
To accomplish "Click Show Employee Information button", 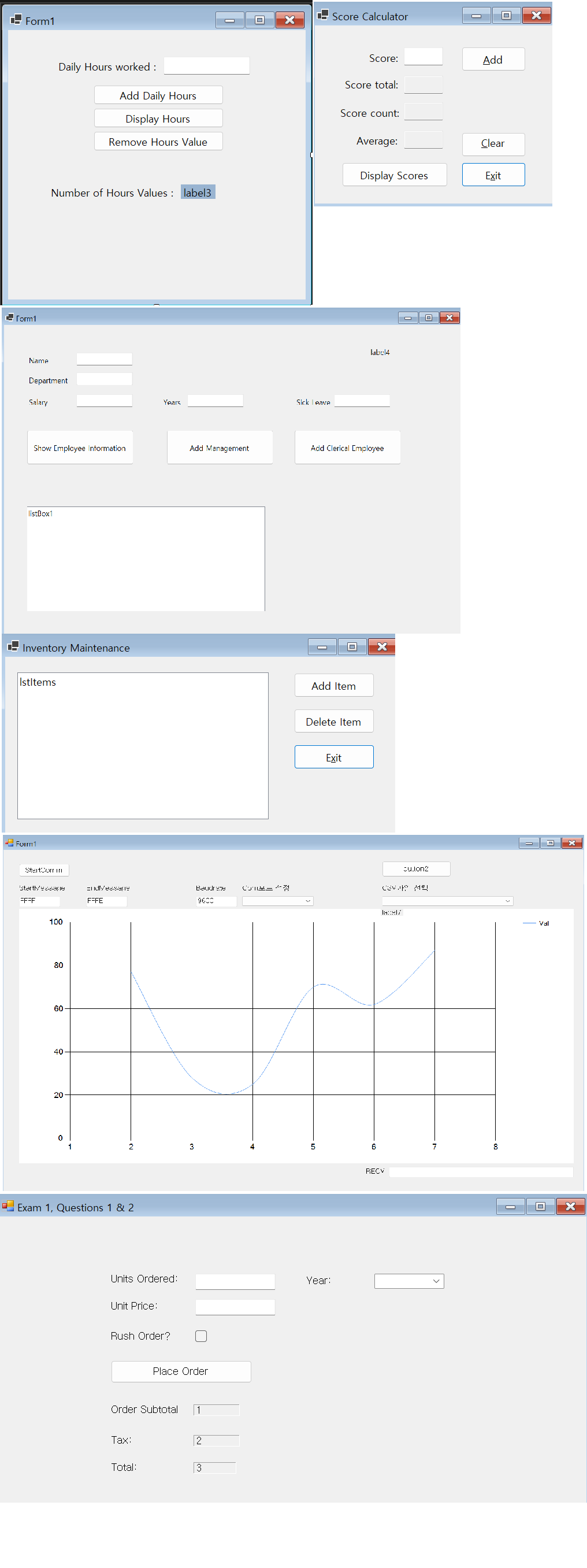I will click(x=80, y=448).
